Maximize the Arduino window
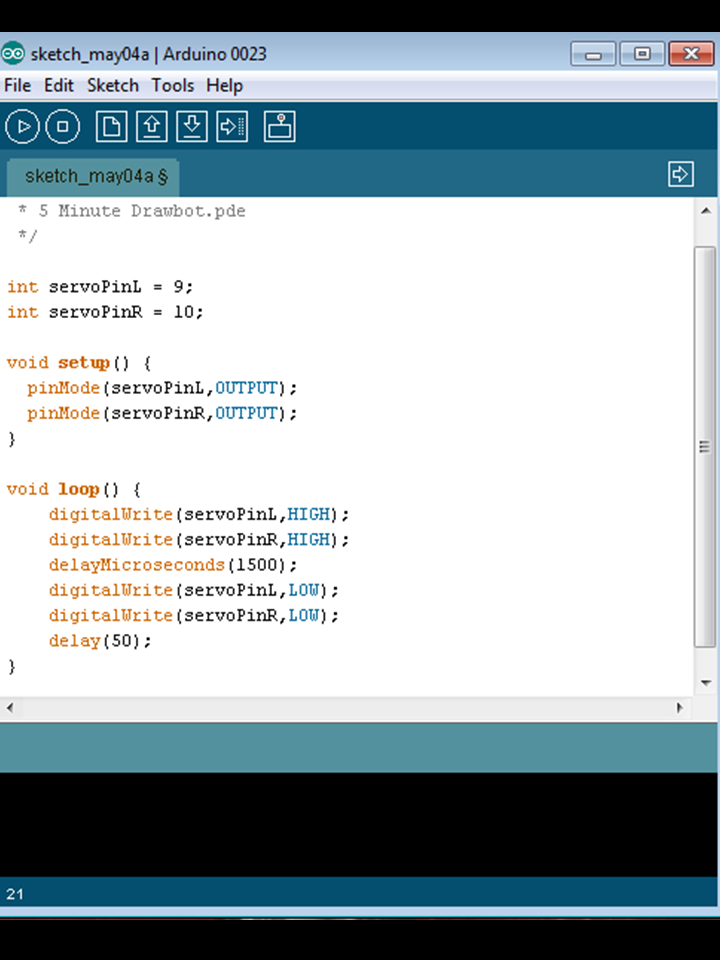Image resolution: width=720 pixels, height=960 pixels. [x=642, y=54]
